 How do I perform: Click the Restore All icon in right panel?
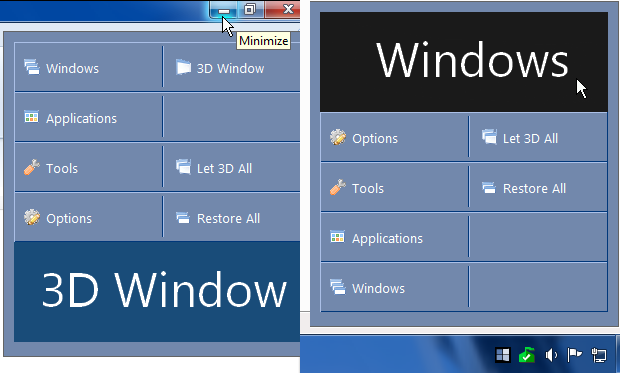[489, 187]
